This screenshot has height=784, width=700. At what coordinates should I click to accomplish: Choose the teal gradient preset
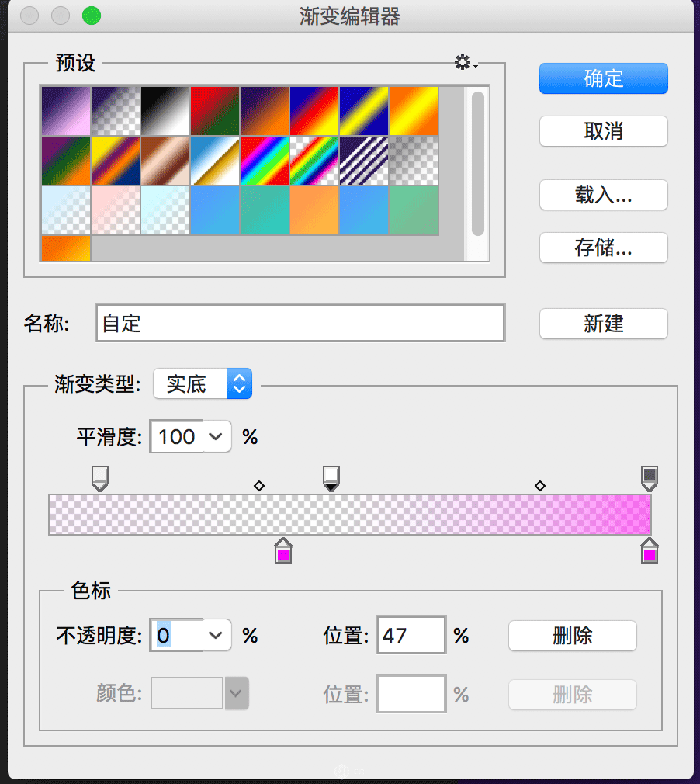coord(265,210)
